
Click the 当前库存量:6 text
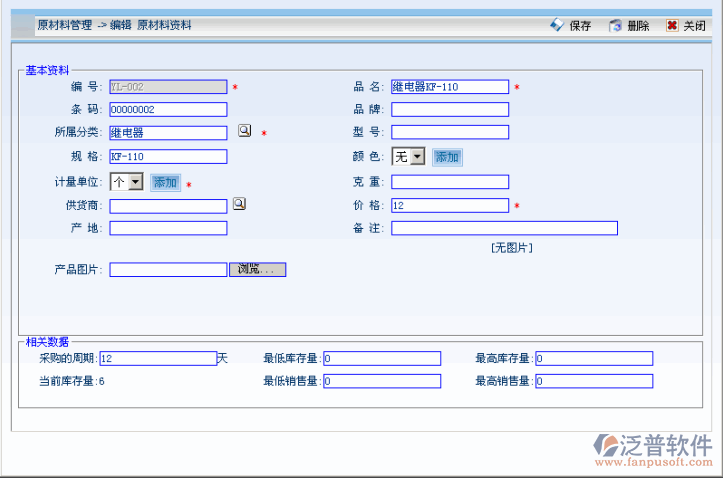(x=72, y=381)
